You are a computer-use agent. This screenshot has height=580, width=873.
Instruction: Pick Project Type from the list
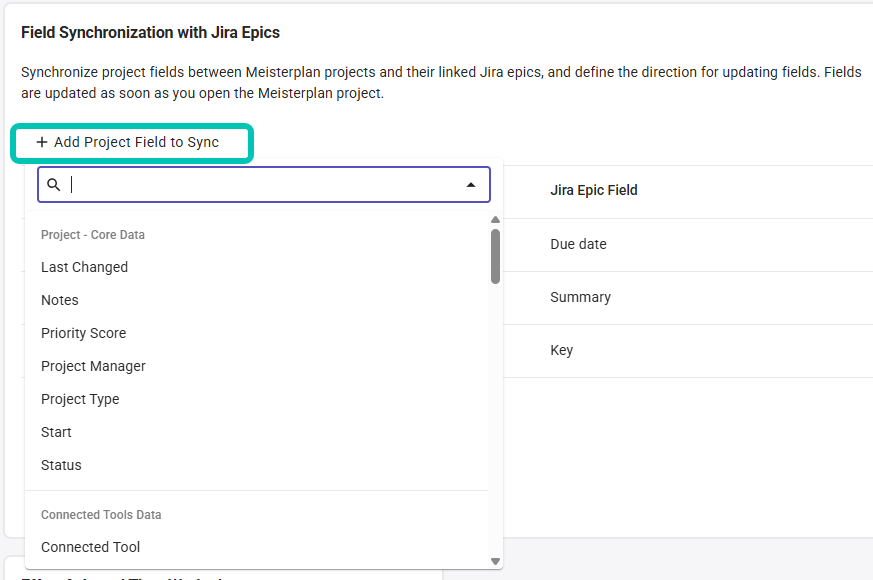(256, 399)
